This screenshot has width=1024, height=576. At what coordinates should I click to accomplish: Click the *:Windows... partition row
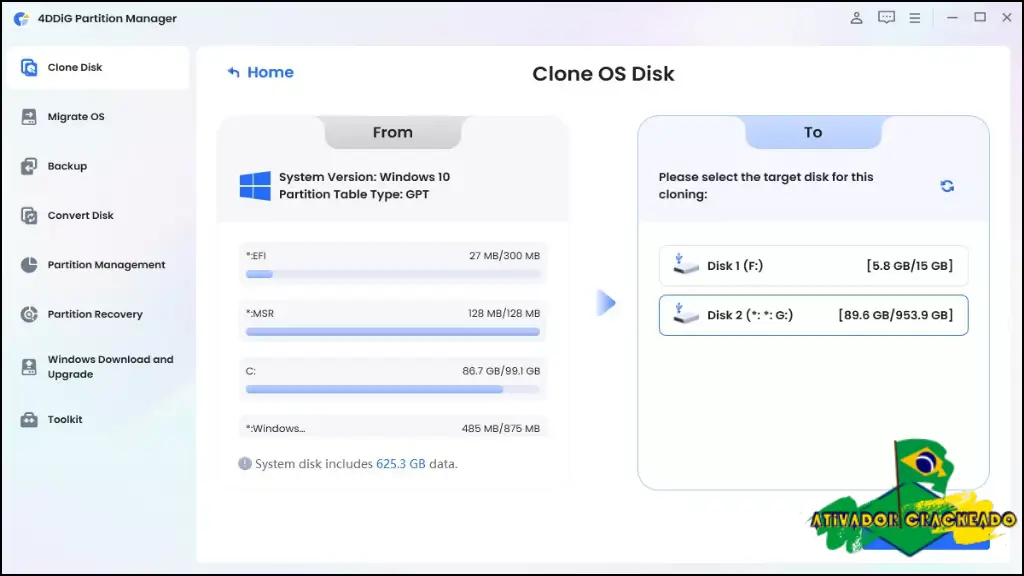pos(392,428)
